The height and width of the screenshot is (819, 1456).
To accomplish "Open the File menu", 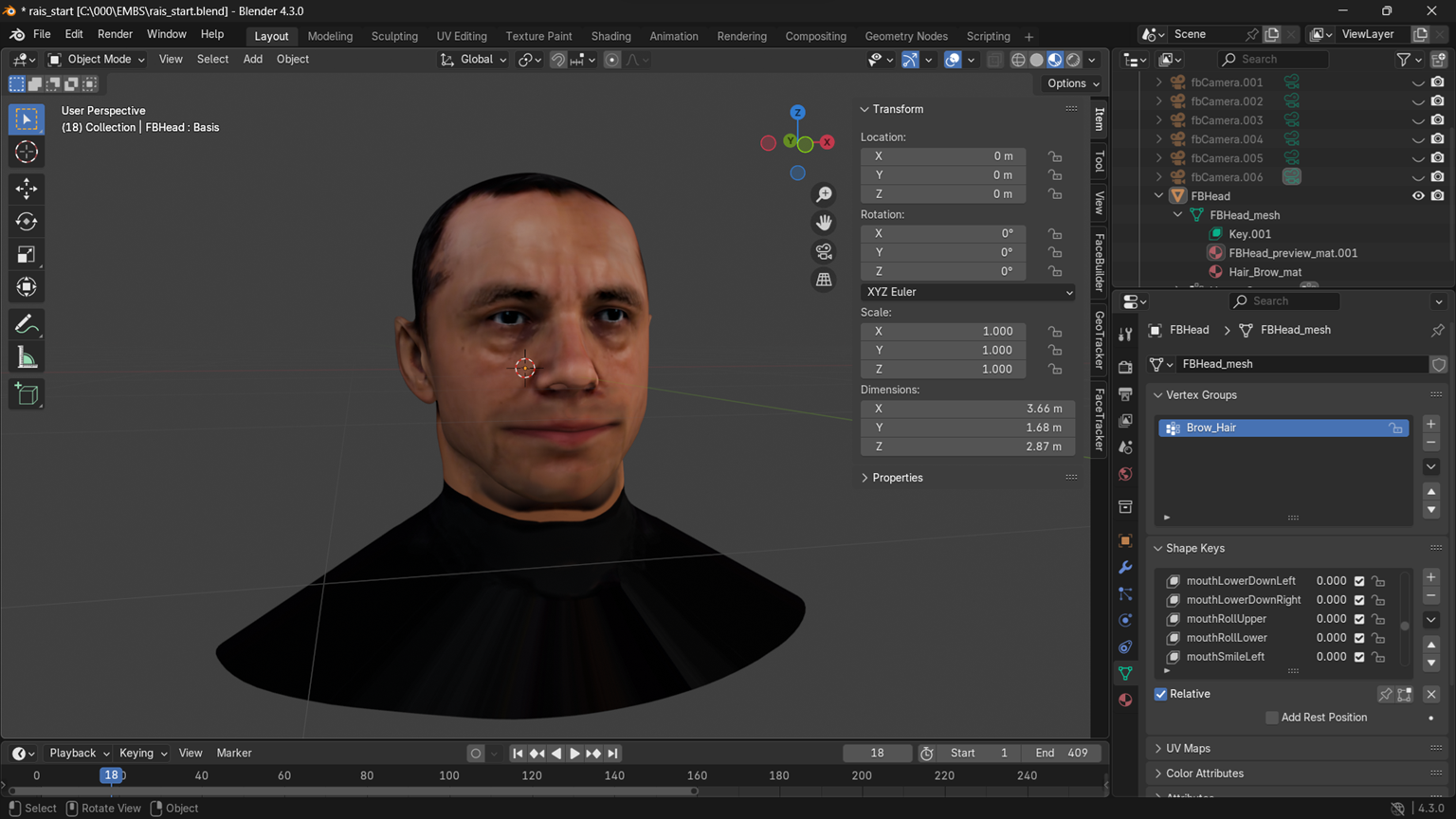I will click(x=42, y=34).
